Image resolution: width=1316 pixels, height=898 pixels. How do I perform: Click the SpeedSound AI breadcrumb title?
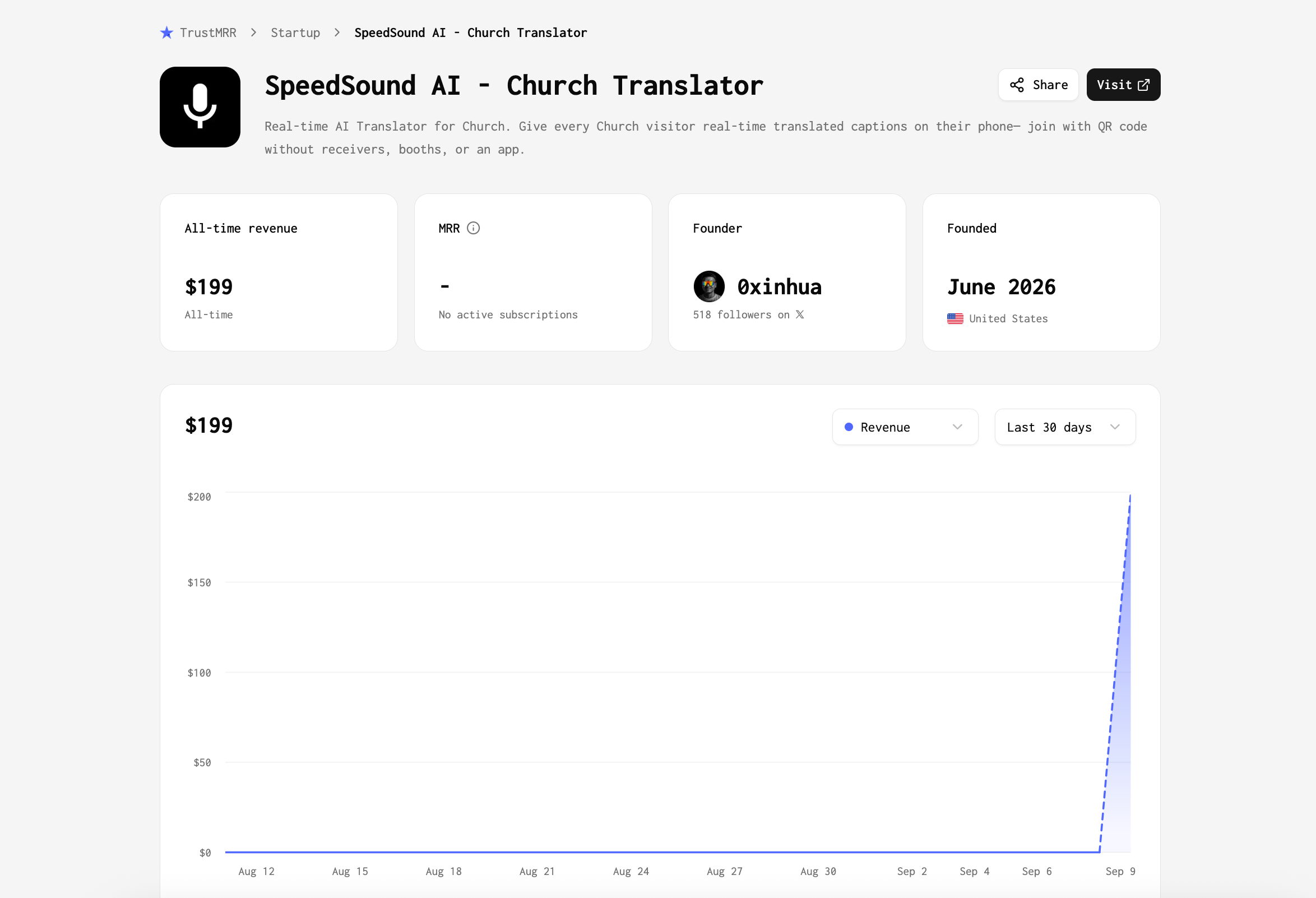471,33
